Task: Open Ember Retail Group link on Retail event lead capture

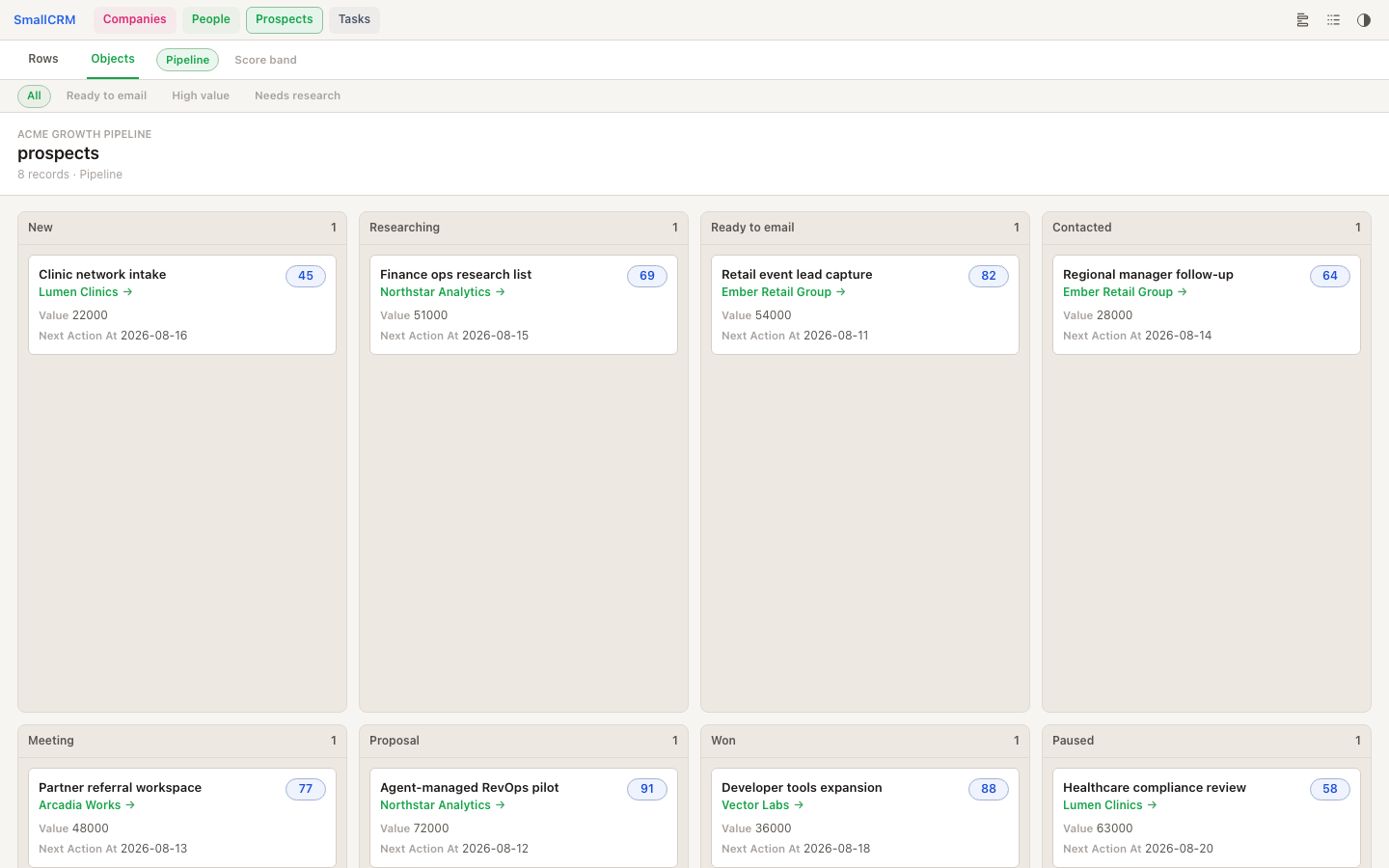Action: [783, 292]
